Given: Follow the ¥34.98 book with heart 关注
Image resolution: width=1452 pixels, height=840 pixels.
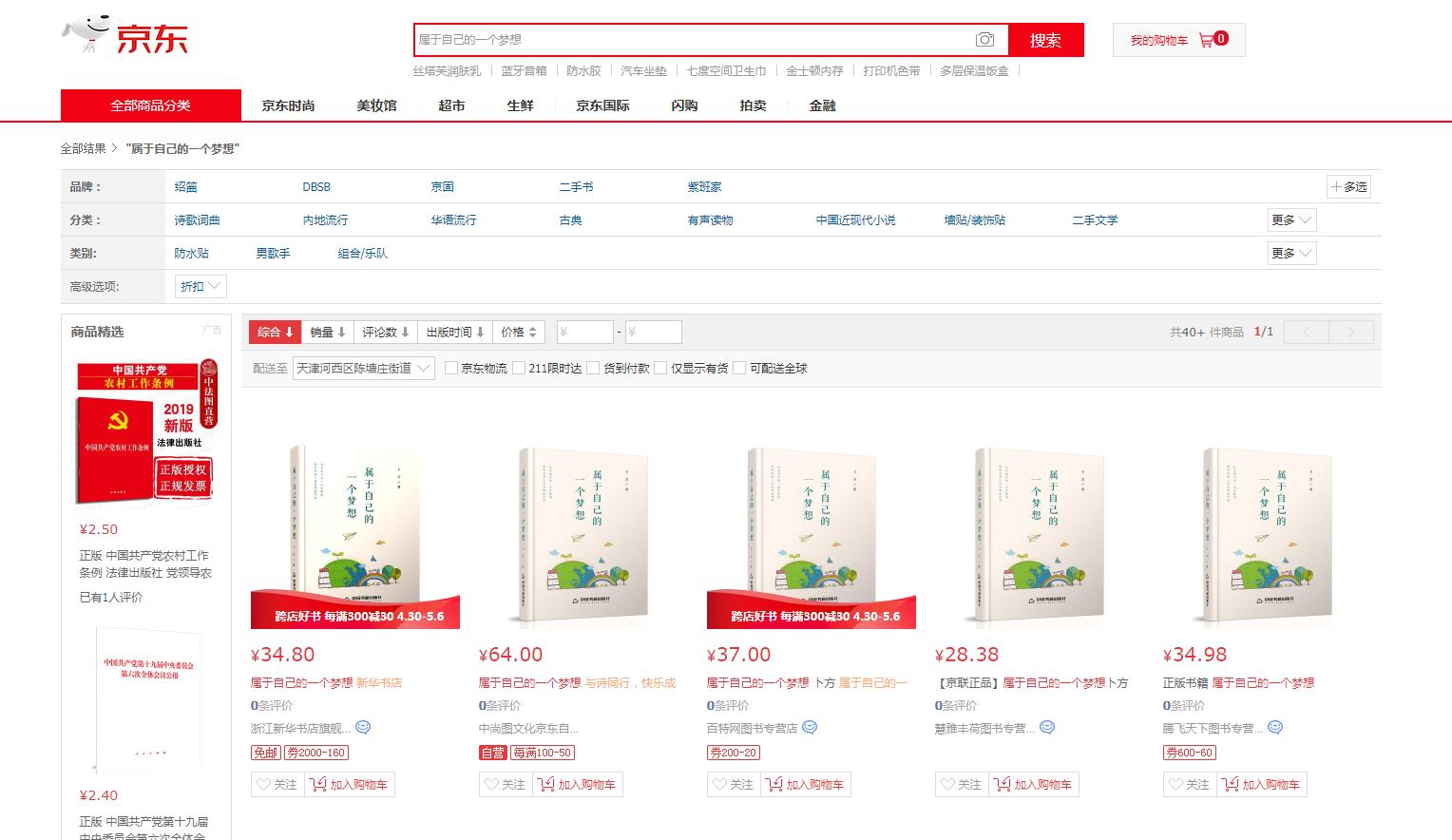Looking at the screenshot, I should [1190, 785].
